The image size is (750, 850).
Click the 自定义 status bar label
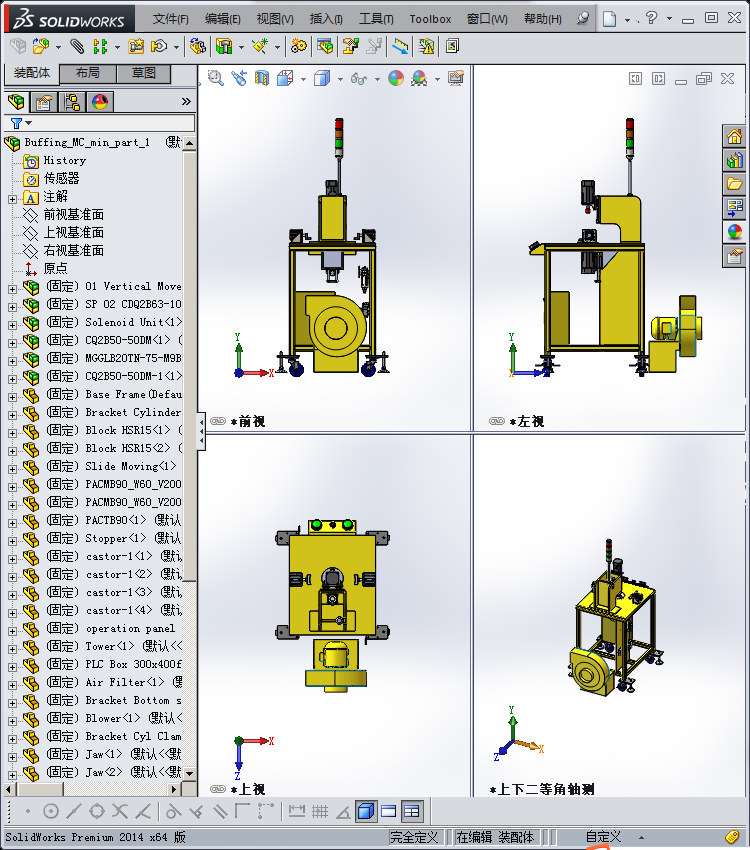(603, 837)
